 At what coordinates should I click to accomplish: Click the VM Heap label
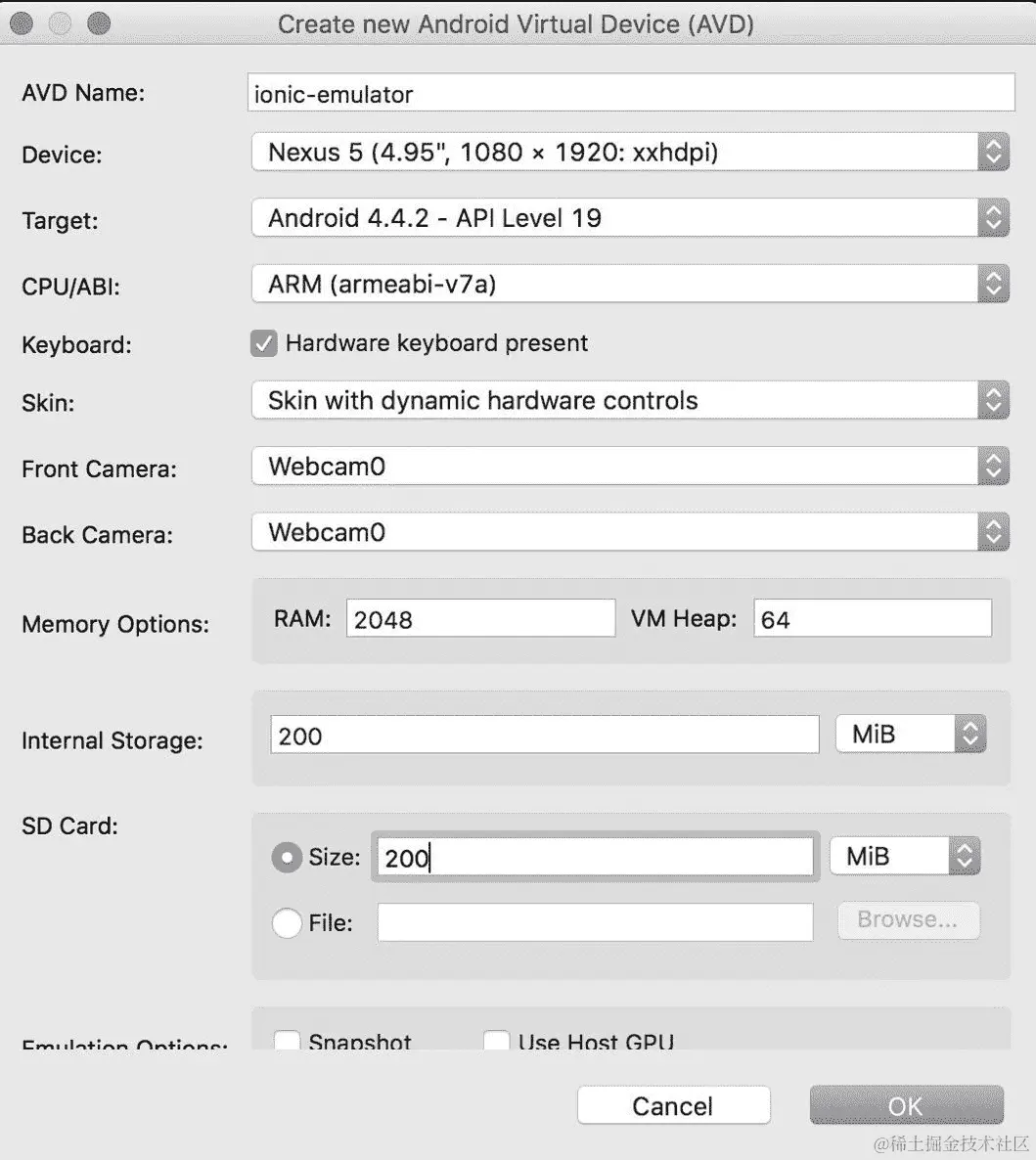(684, 618)
